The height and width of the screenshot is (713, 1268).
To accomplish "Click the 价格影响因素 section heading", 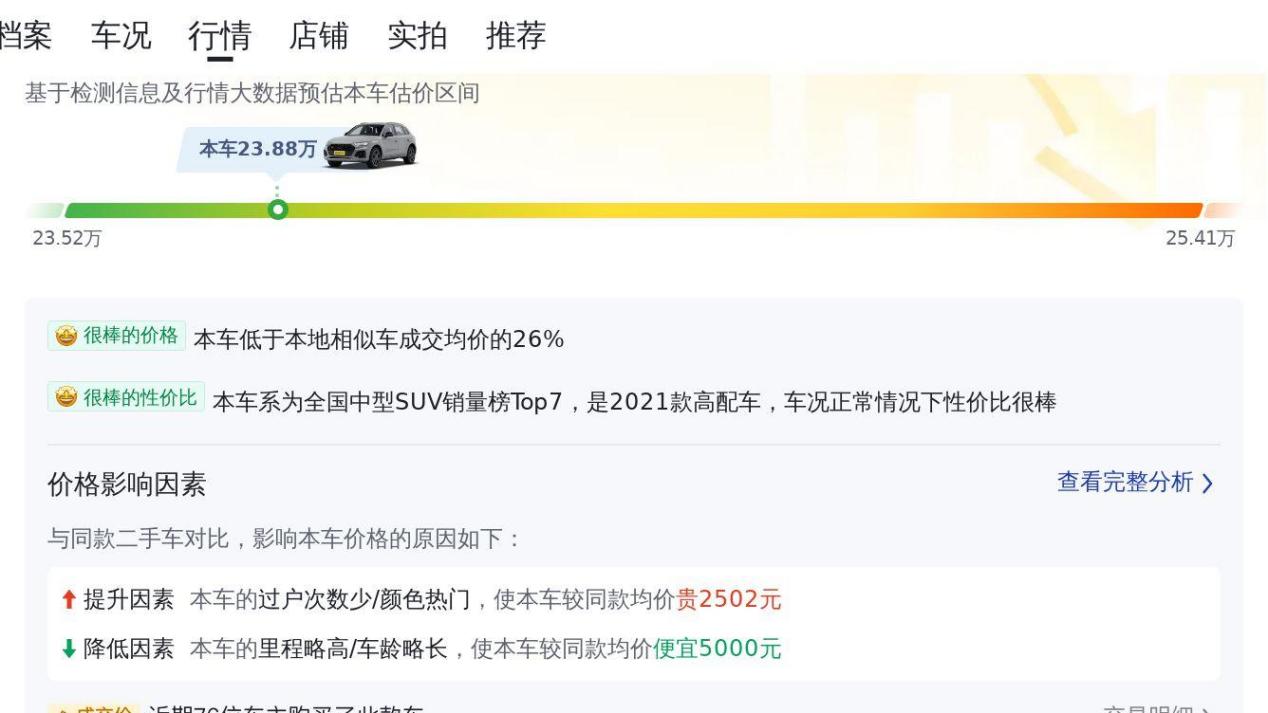I will click(x=127, y=486).
